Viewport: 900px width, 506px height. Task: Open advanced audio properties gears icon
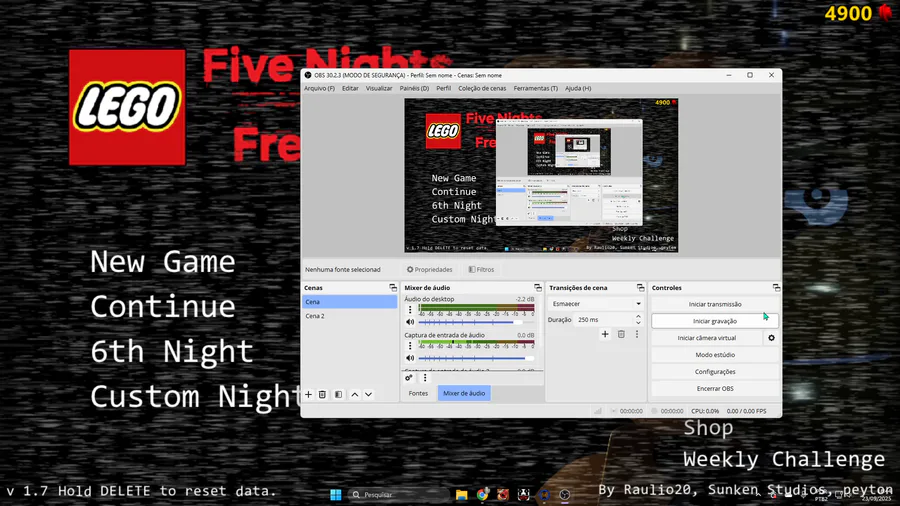point(409,377)
